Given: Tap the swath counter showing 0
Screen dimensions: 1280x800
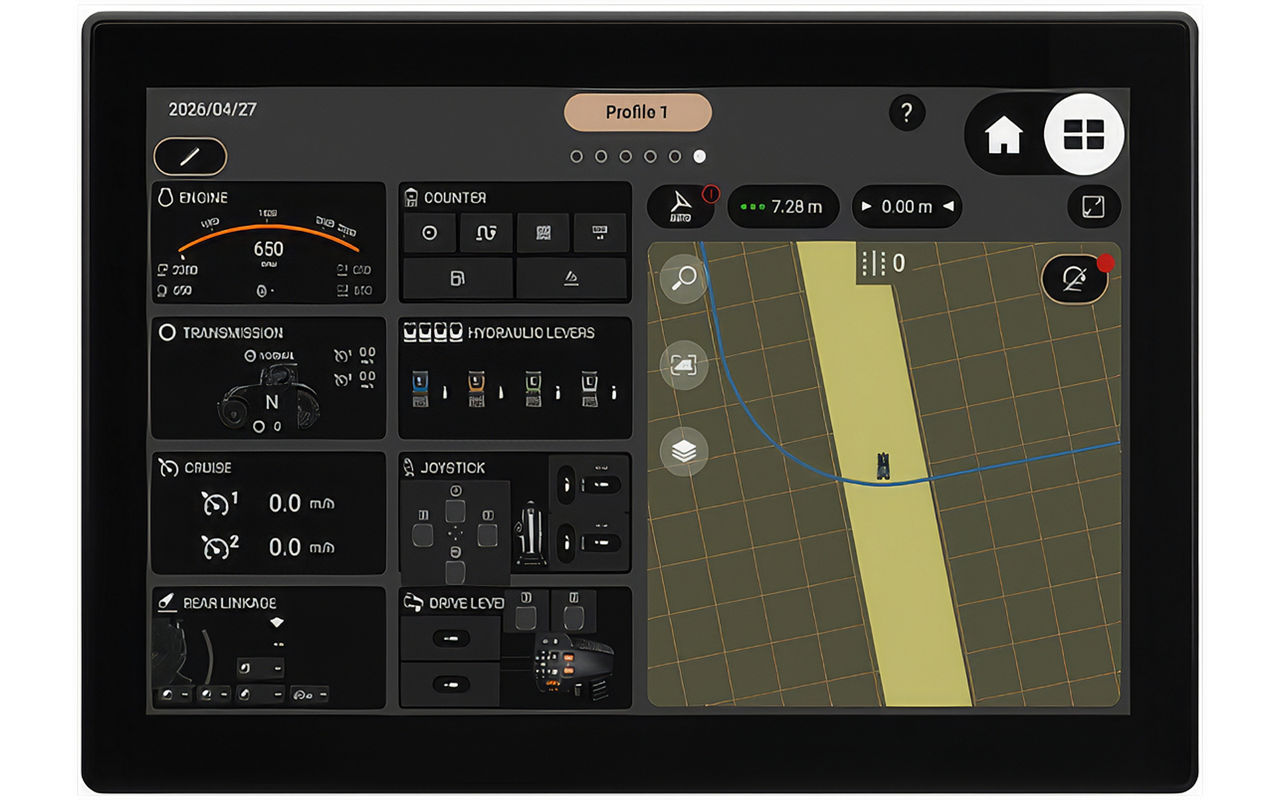Looking at the screenshot, I should (883, 263).
